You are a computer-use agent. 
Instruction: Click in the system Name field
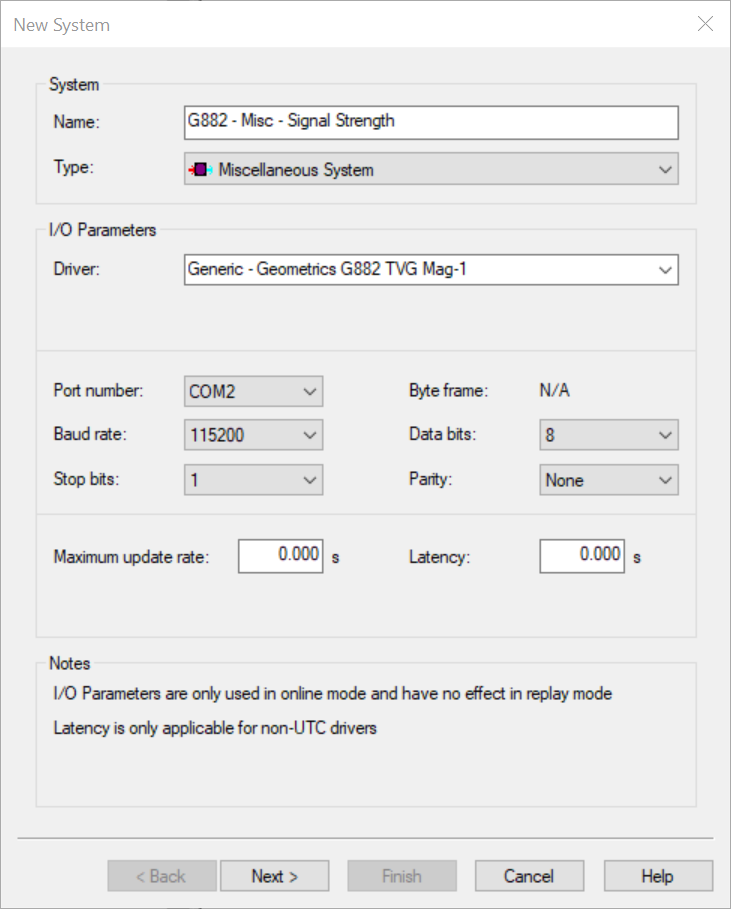(x=430, y=122)
